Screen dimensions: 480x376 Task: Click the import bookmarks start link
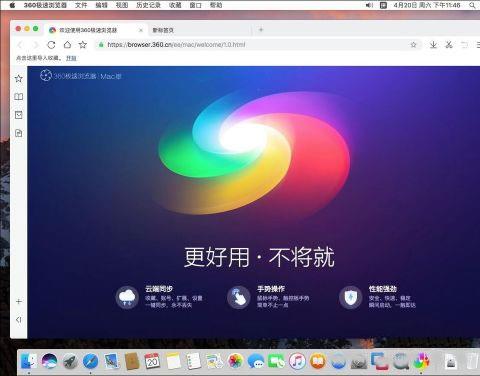pyautogui.click(x=71, y=58)
